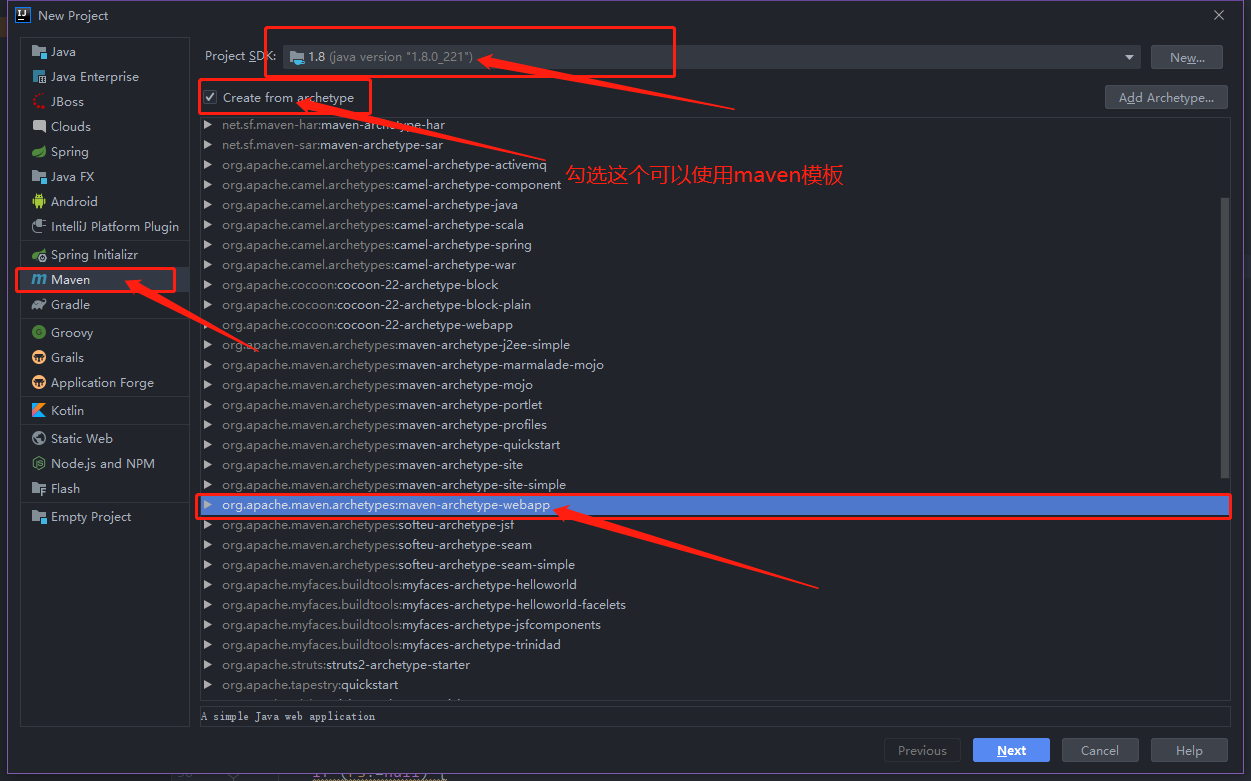
Task: Expand maven-archetype-webapp archetype node
Action: pos(208,505)
